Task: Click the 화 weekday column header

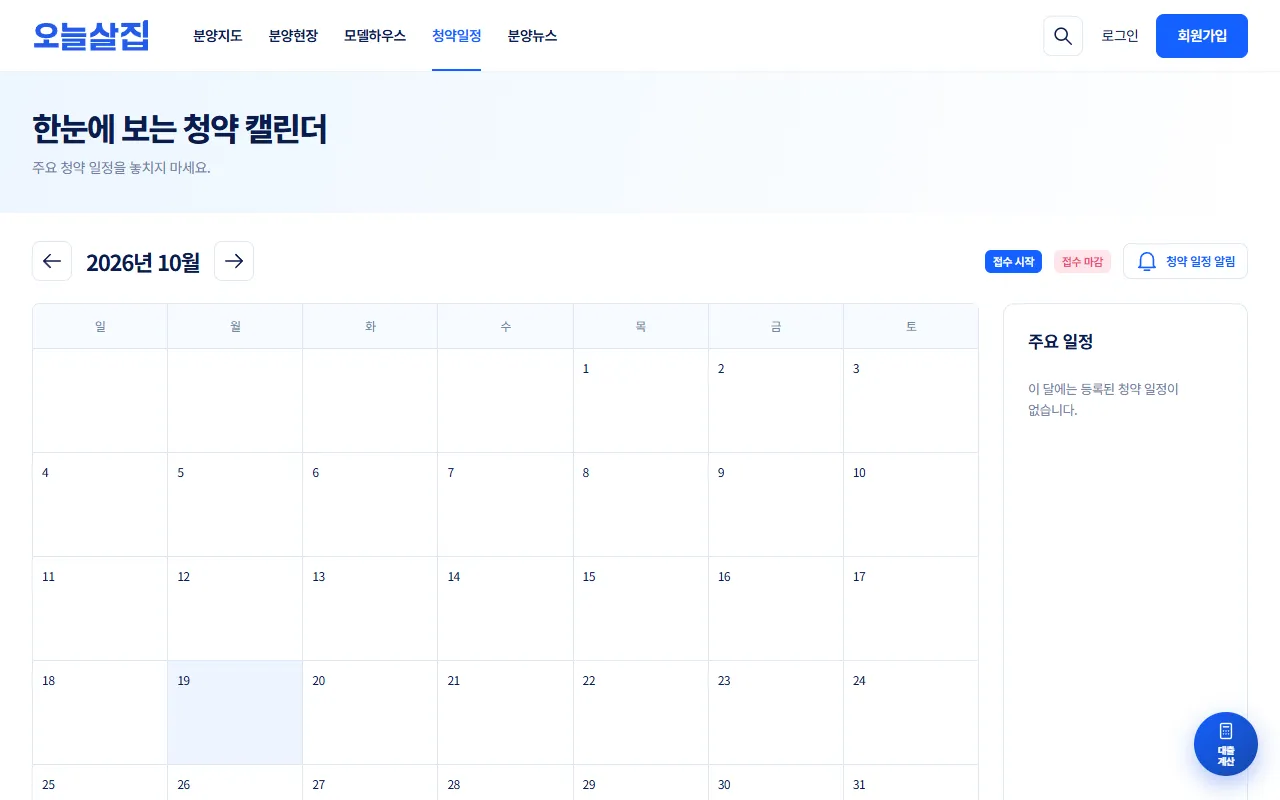Action: [370, 326]
